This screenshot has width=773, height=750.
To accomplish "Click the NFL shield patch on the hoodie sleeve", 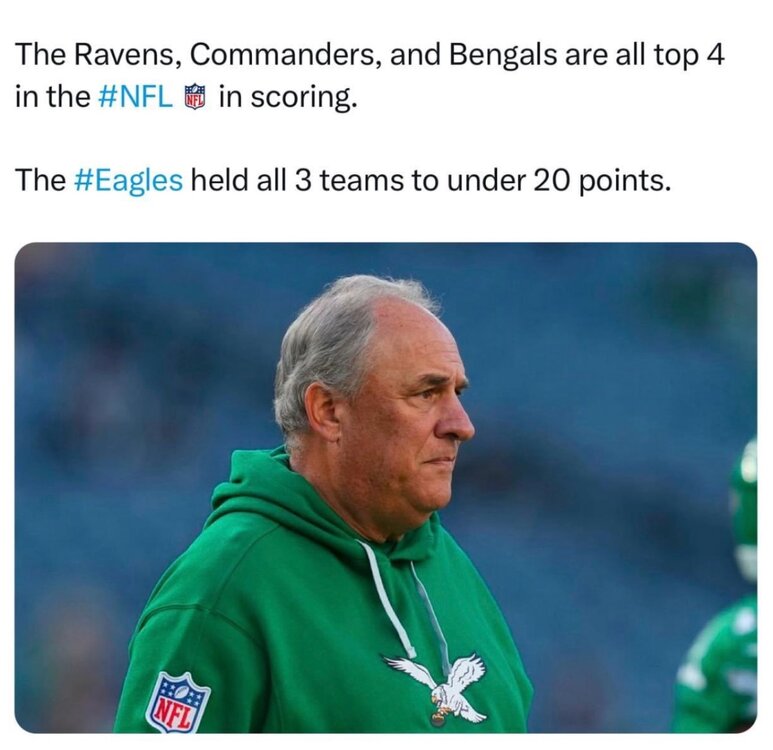I will click(178, 702).
